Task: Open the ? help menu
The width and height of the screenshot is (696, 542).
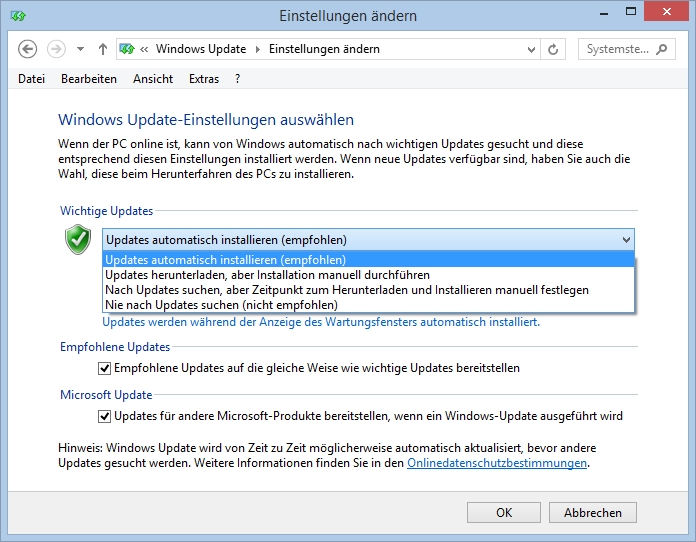Action: [x=237, y=79]
